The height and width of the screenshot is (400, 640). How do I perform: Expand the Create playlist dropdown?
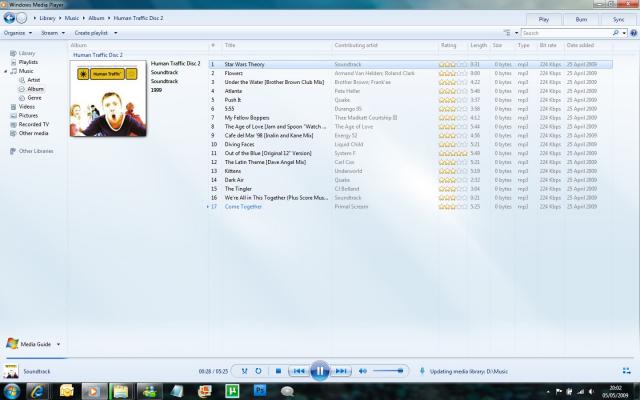pos(96,33)
